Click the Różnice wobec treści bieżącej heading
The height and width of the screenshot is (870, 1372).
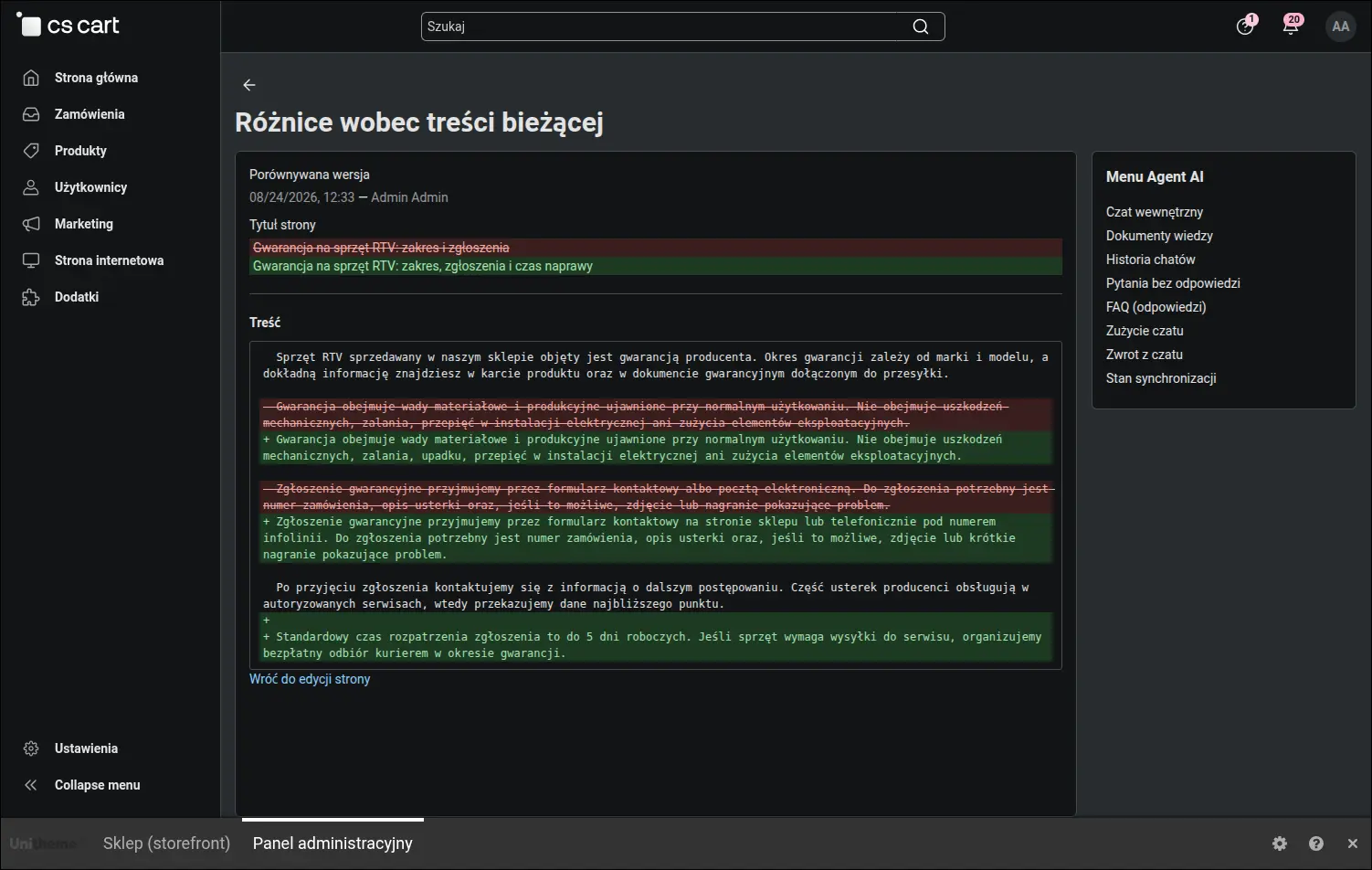[419, 122]
